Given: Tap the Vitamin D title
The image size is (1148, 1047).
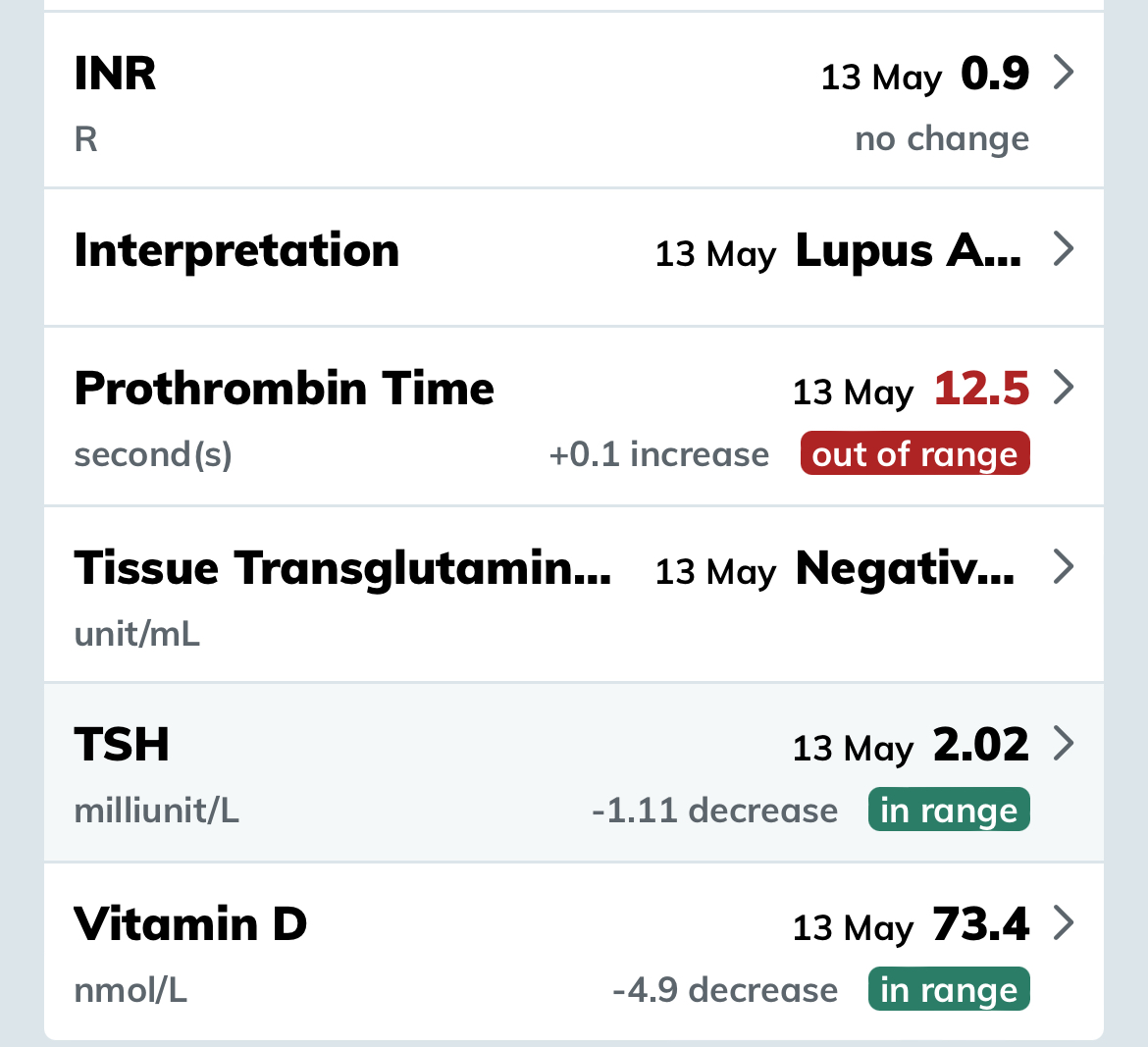Looking at the screenshot, I should tap(190, 924).
